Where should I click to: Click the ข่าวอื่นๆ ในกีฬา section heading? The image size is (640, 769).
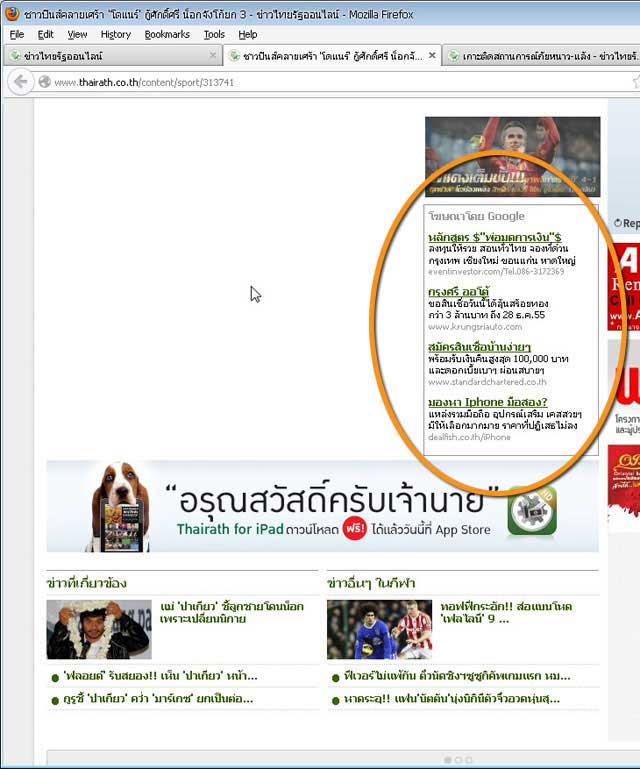(371, 583)
